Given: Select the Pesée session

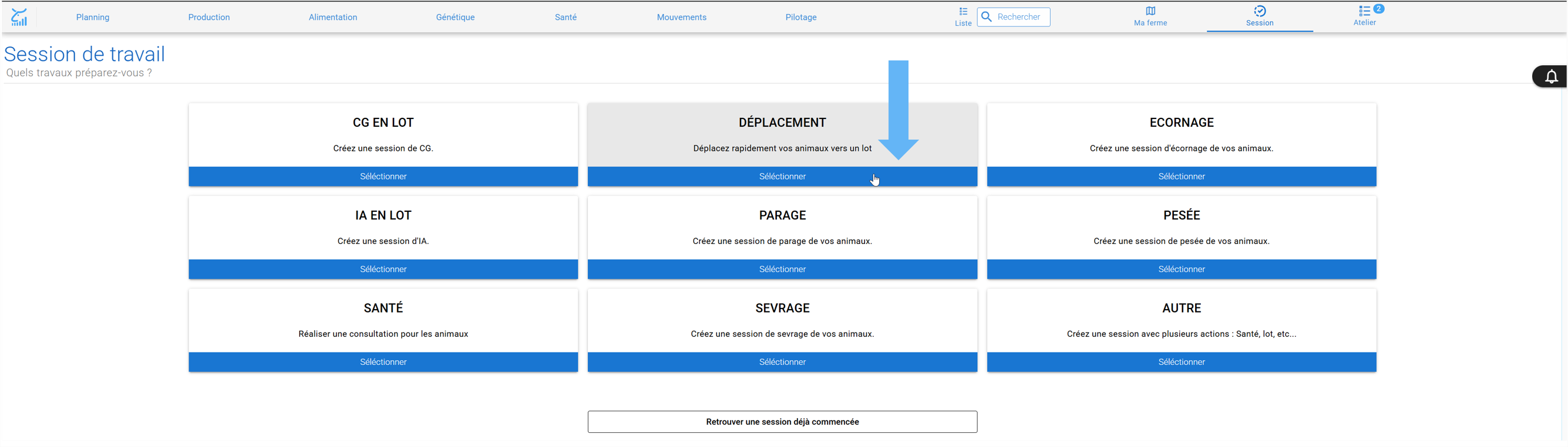Looking at the screenshot, I should [x=1181, y=269].
